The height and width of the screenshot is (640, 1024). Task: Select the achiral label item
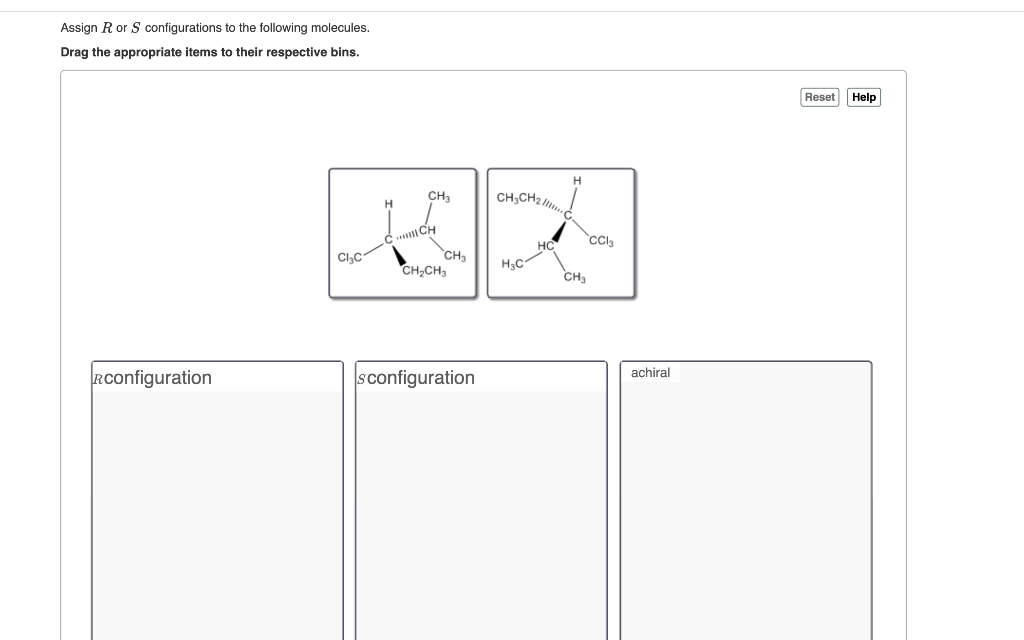(x=651, y=373)
